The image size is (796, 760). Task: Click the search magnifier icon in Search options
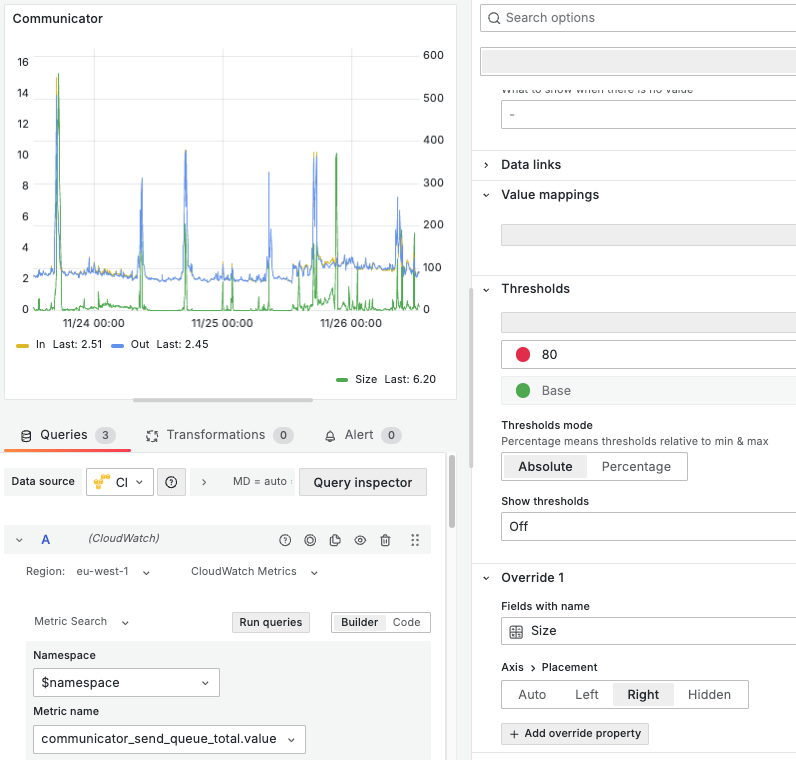[x=494, y=18]
